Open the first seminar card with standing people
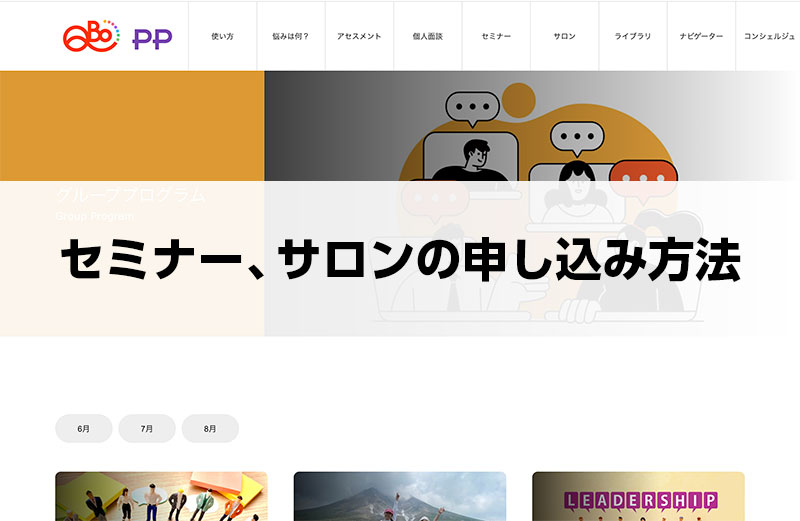Screen dimensions: 800x521 coord(161,497)
